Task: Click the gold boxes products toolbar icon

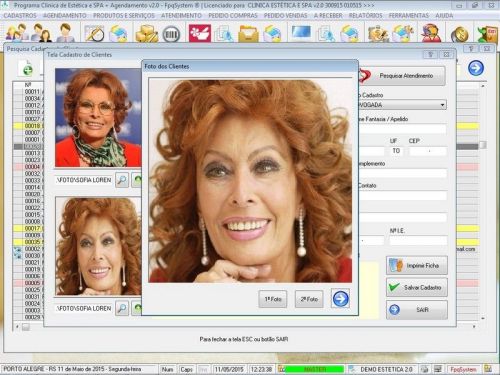Action: [147, 33]
